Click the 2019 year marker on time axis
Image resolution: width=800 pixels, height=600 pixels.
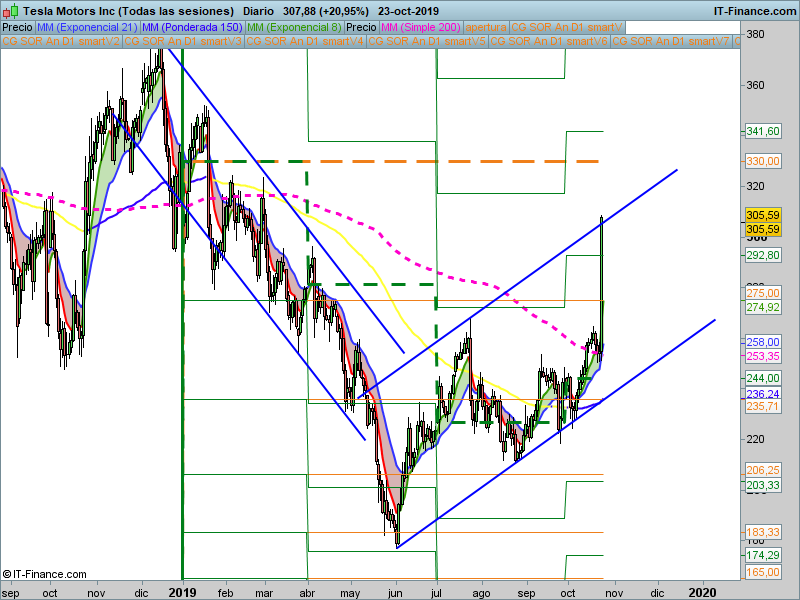tap(182, 593)
